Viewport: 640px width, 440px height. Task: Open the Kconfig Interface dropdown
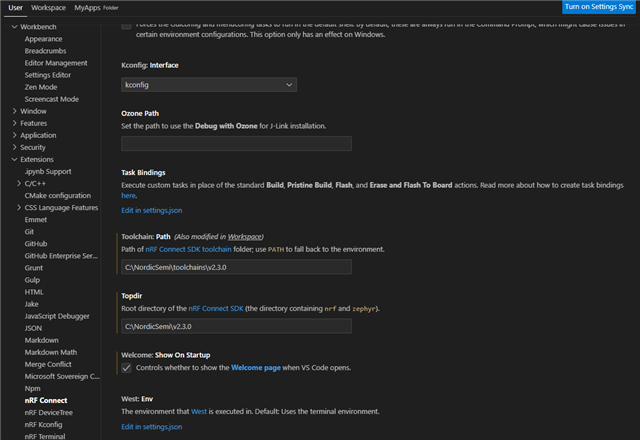[209, 85]
